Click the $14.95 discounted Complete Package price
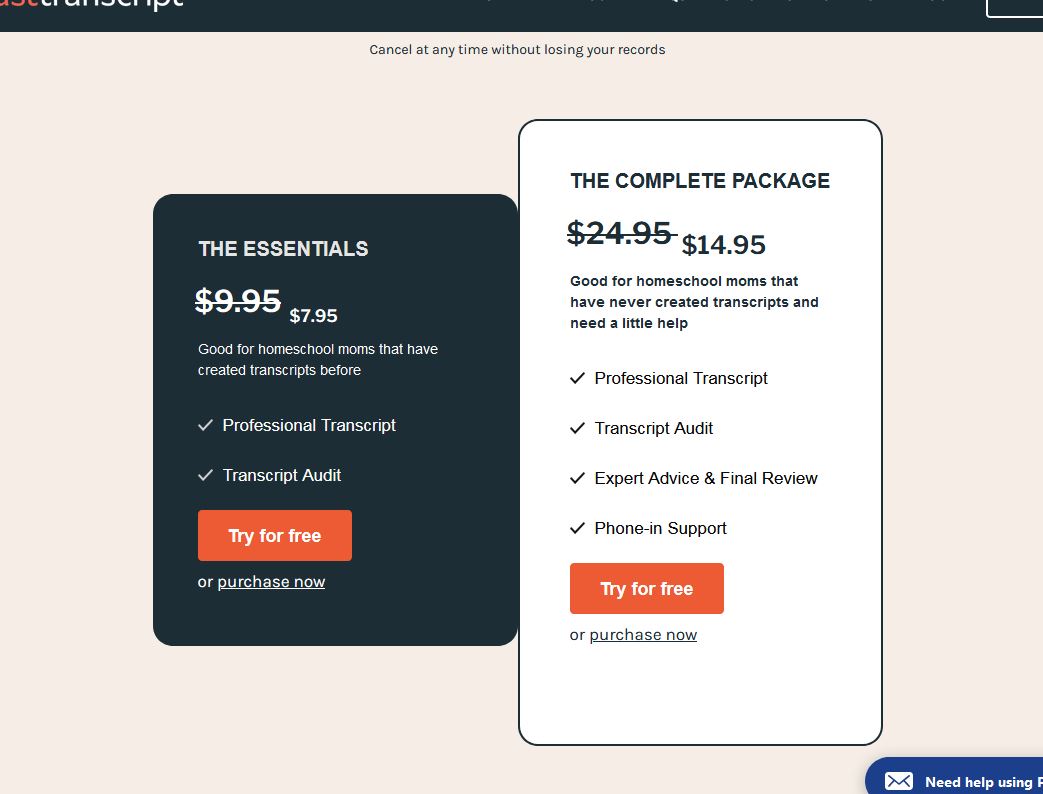 point(724,245)
